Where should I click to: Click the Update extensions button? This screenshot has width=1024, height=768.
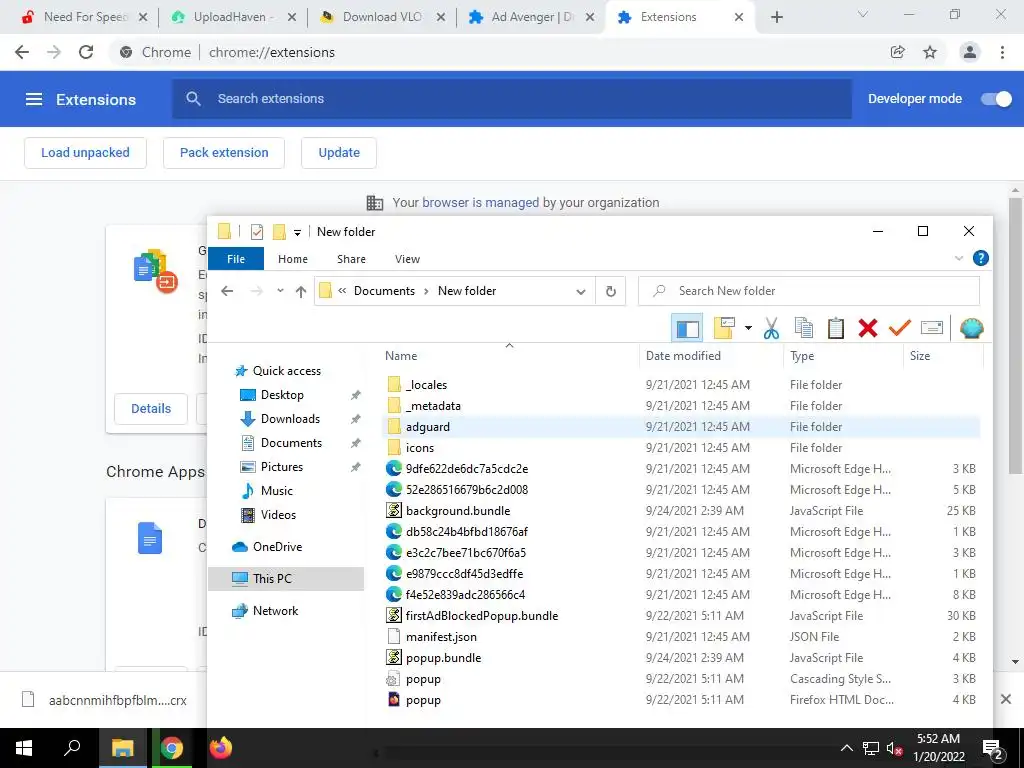click(339, 153)
